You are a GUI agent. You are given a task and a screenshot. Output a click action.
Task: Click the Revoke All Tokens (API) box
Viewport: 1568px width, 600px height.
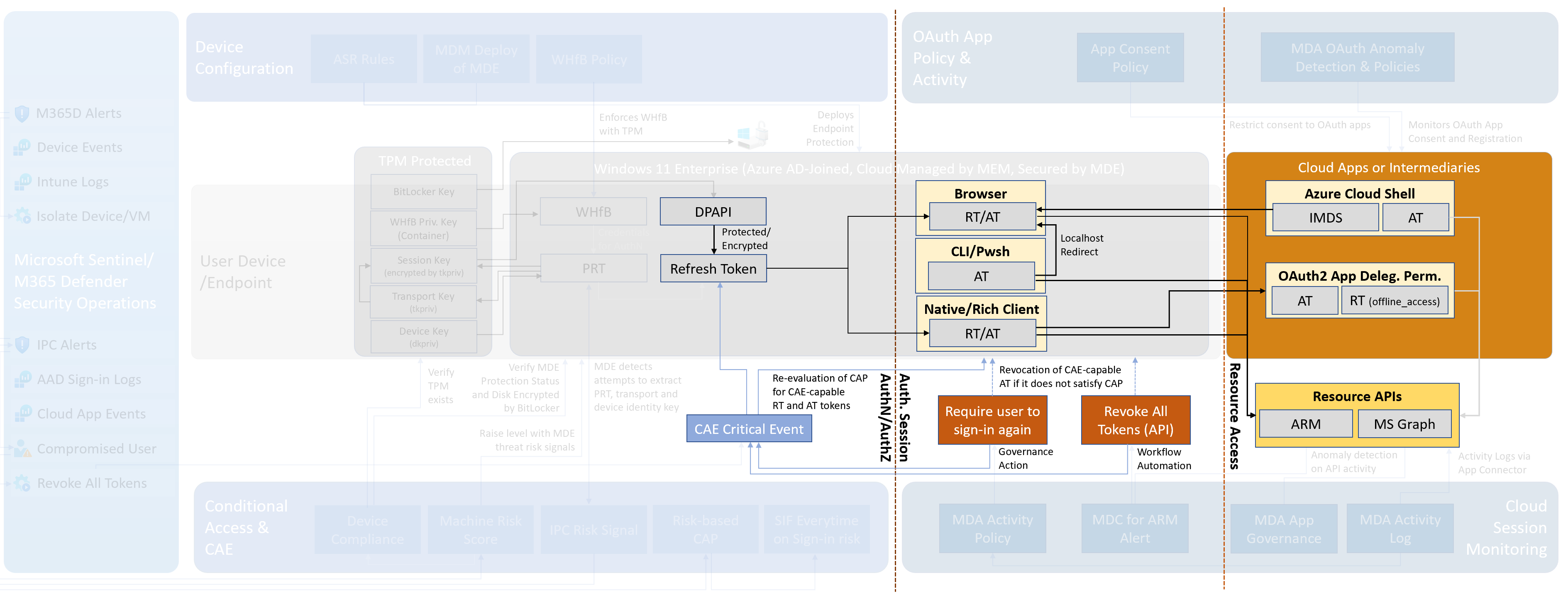tap(1135, 420)
